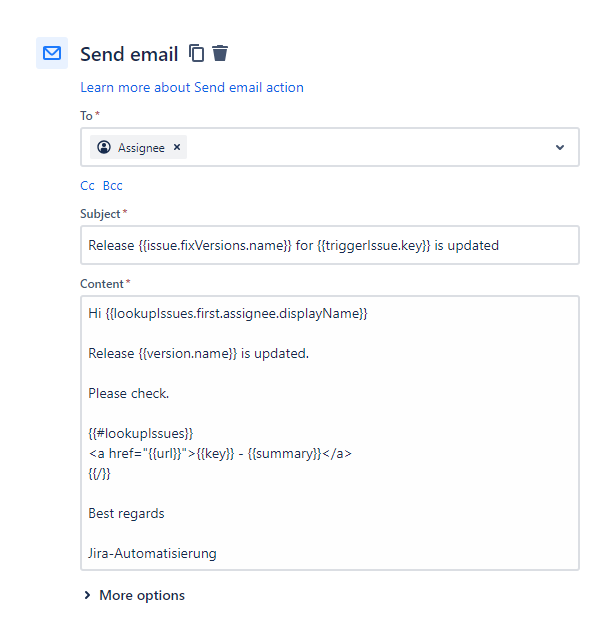Delete the Send email action
Screen dimensions: 614x621
coord(220,53)
